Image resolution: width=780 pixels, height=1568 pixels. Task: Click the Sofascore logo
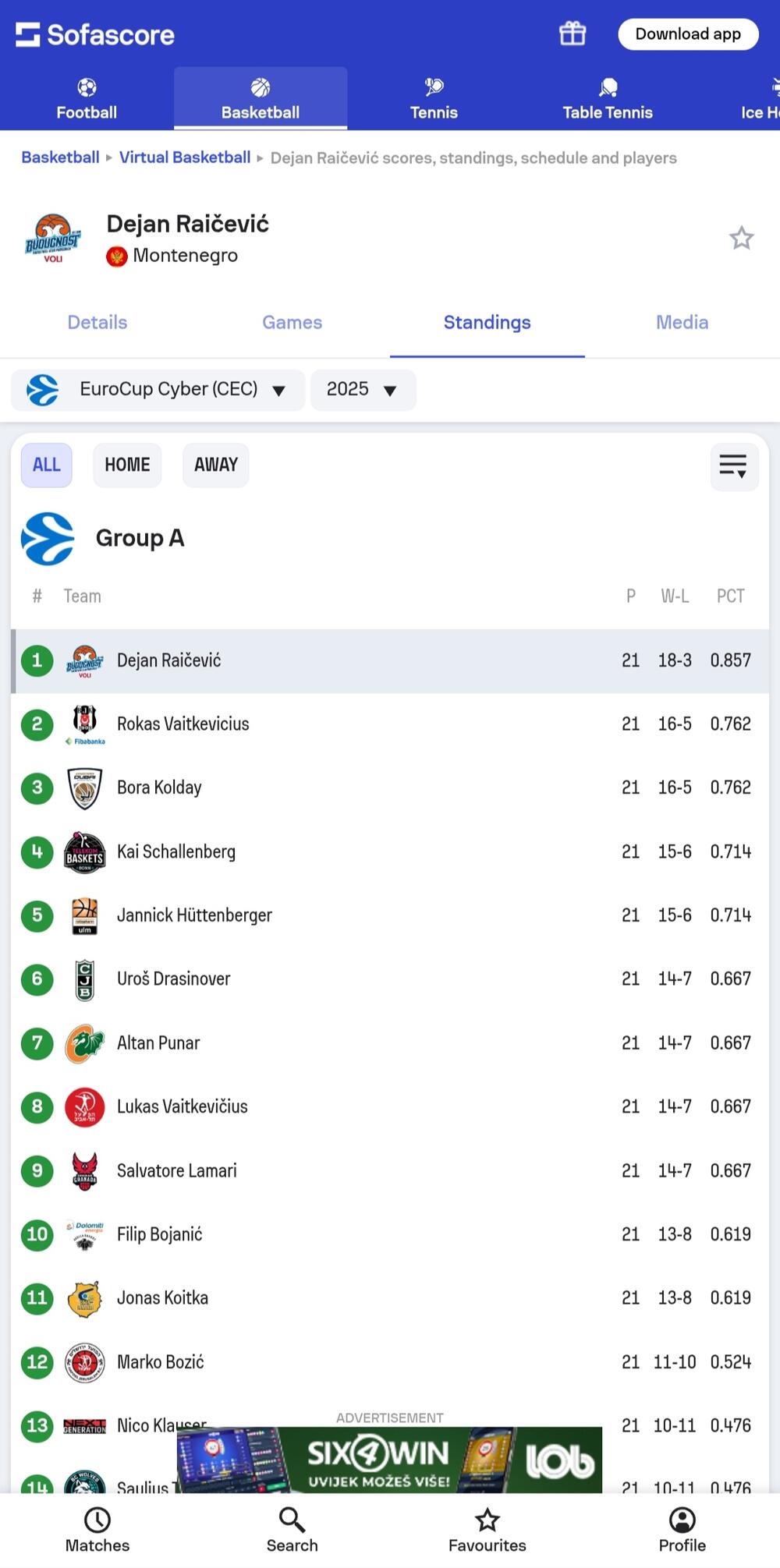point(95,34)
